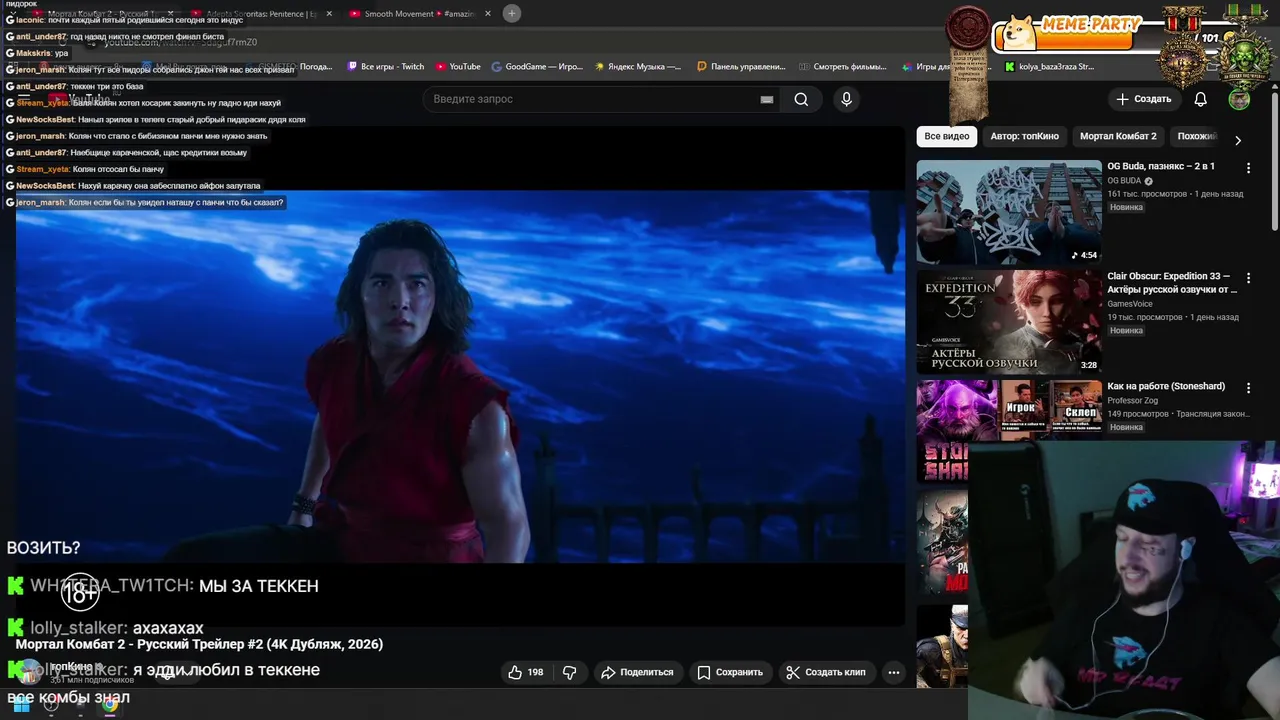Dislike the video with thumbs down
The width and height of the screenshot is (1280, 720).
[570, 672]
